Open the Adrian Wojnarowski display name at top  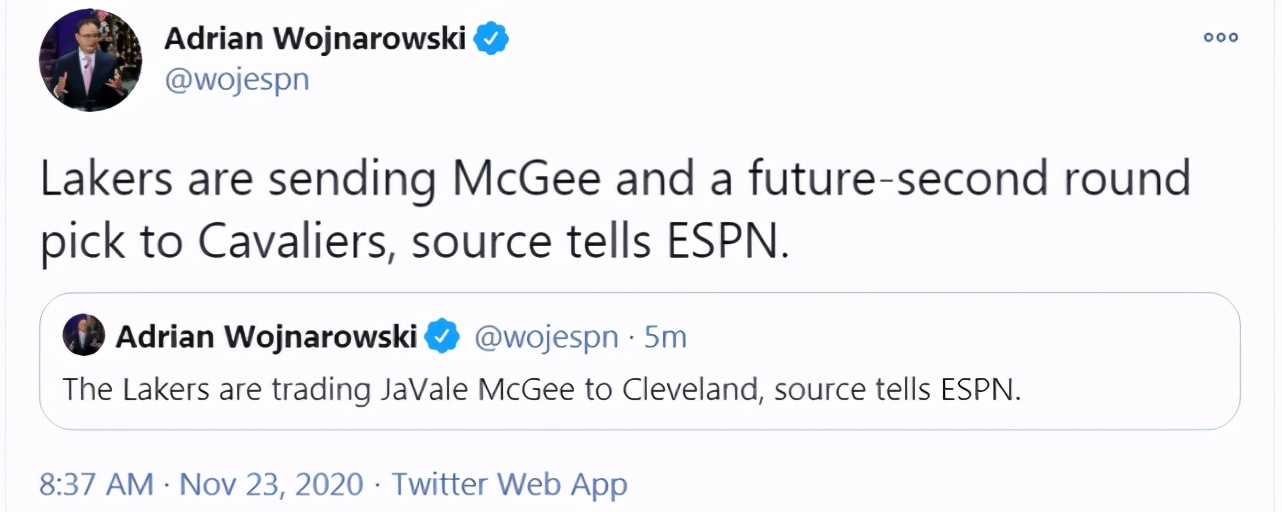pos(316,39)
